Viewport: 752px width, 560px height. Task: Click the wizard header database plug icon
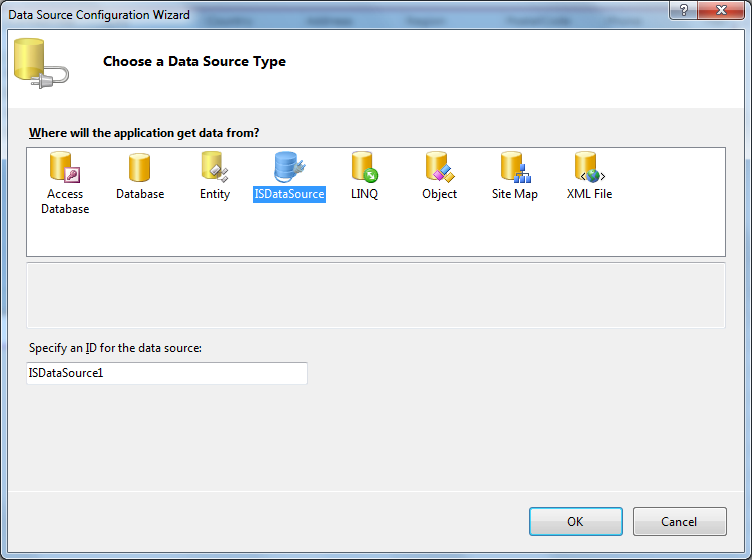[41, 62]
